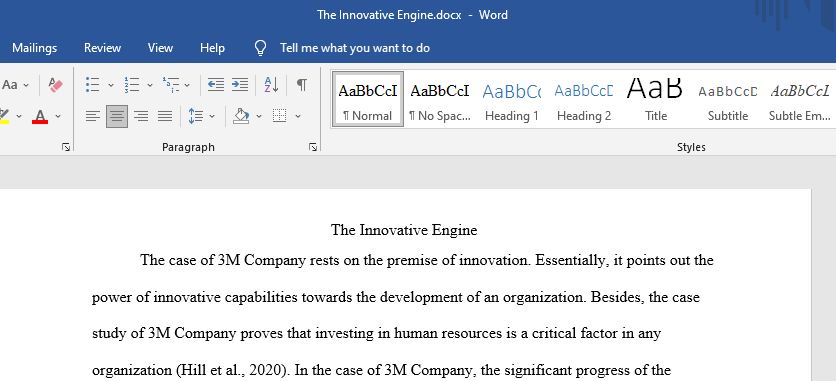
Task: Click the Increase Indent icon
Action: pos(240,85)
